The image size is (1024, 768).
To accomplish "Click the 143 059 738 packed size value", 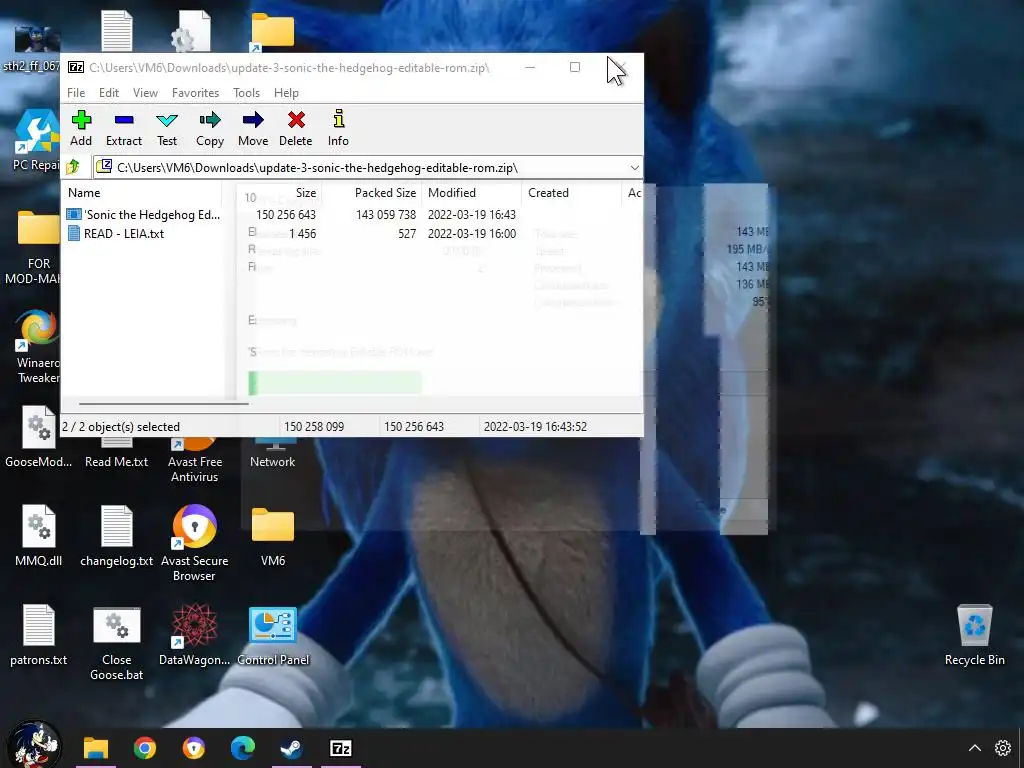I will click(386, 214).
